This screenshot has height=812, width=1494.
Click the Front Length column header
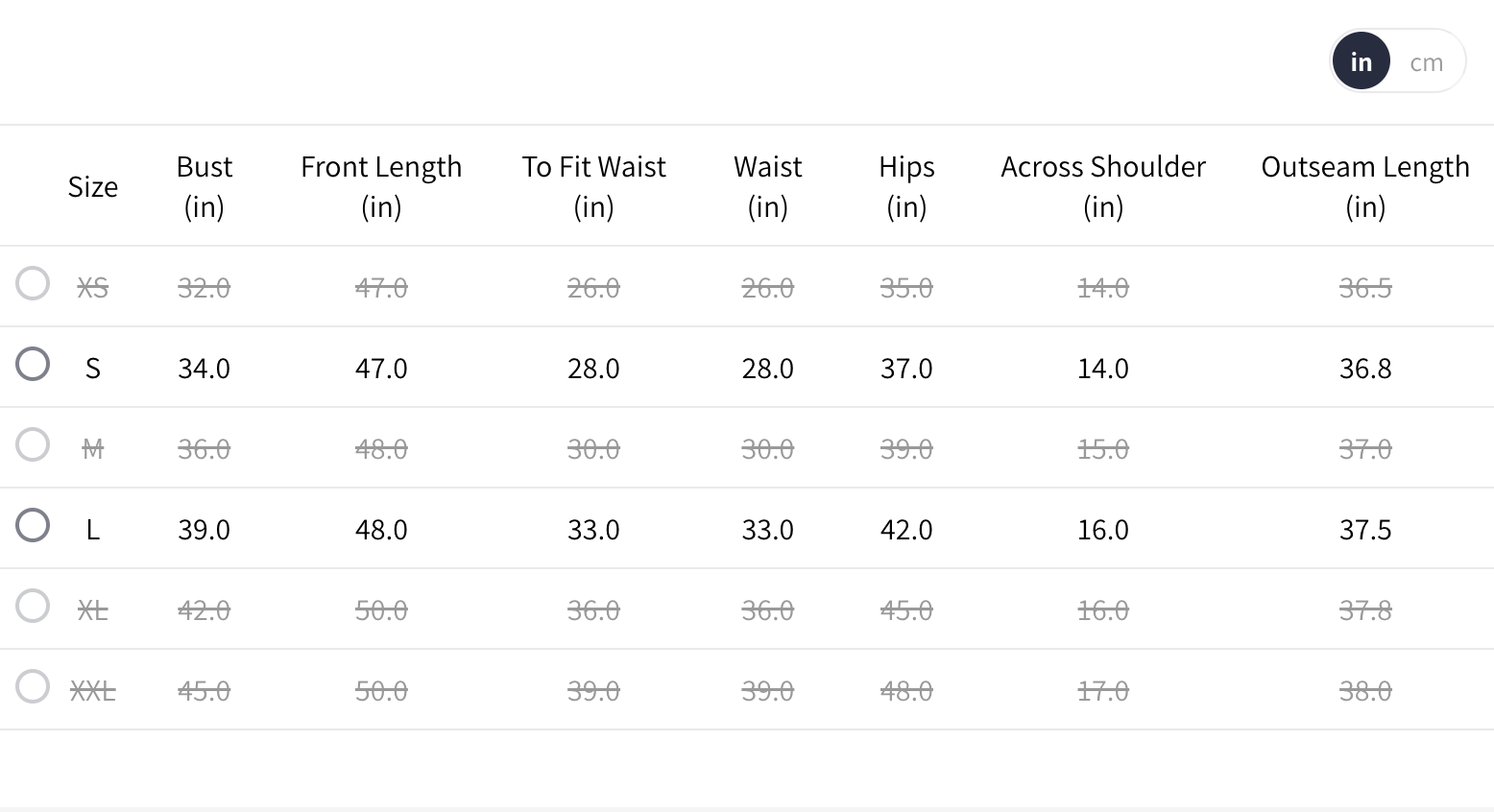[381, 187]
